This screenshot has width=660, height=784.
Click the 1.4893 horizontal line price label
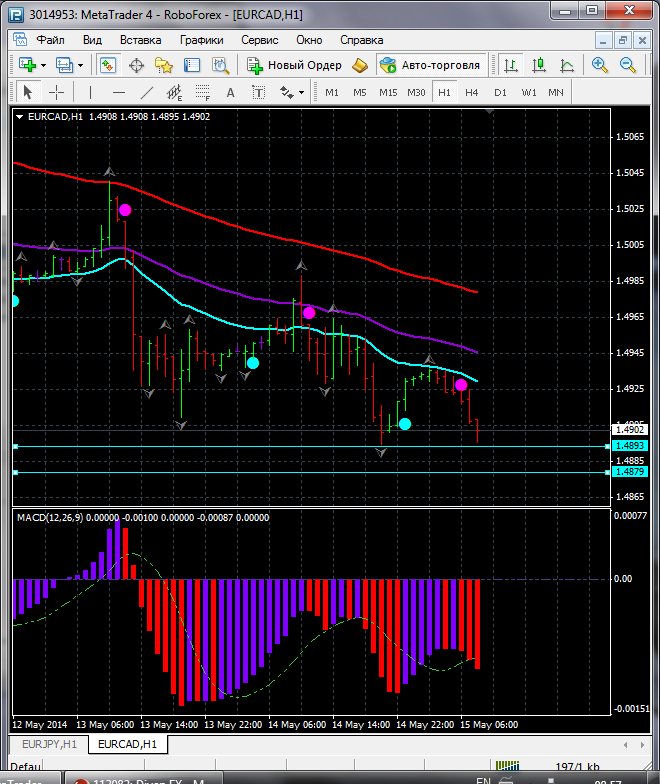(x=629, y=445)
